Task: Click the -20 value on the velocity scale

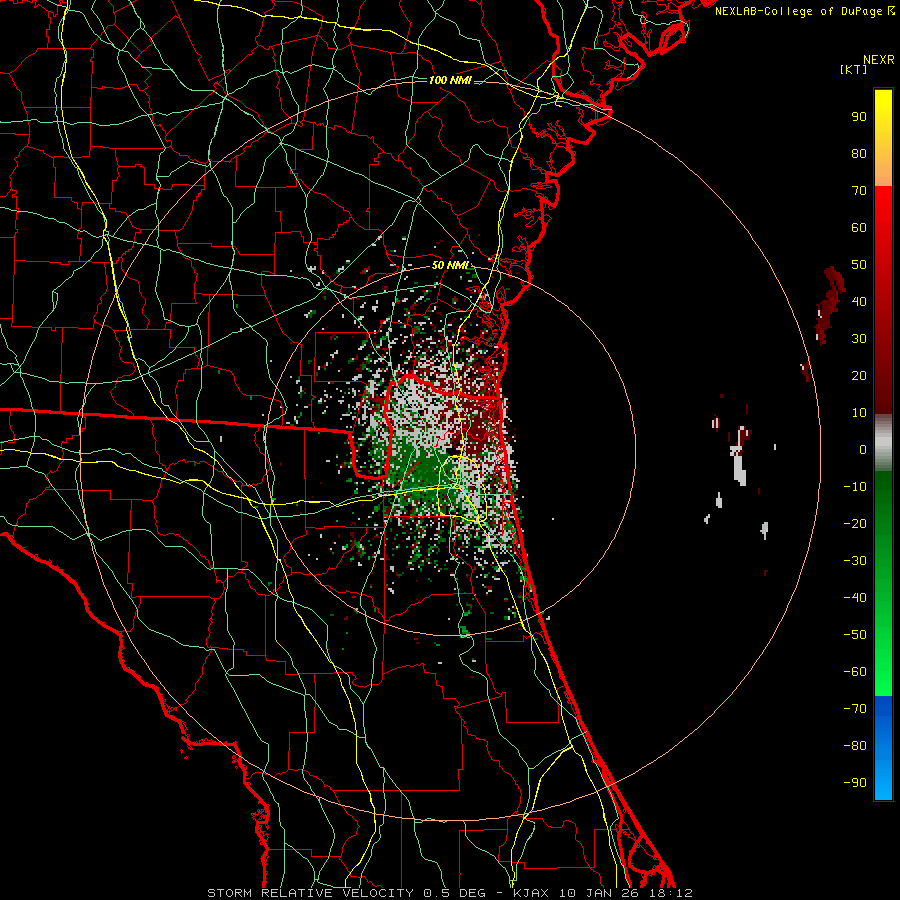Action: (855, 523)
